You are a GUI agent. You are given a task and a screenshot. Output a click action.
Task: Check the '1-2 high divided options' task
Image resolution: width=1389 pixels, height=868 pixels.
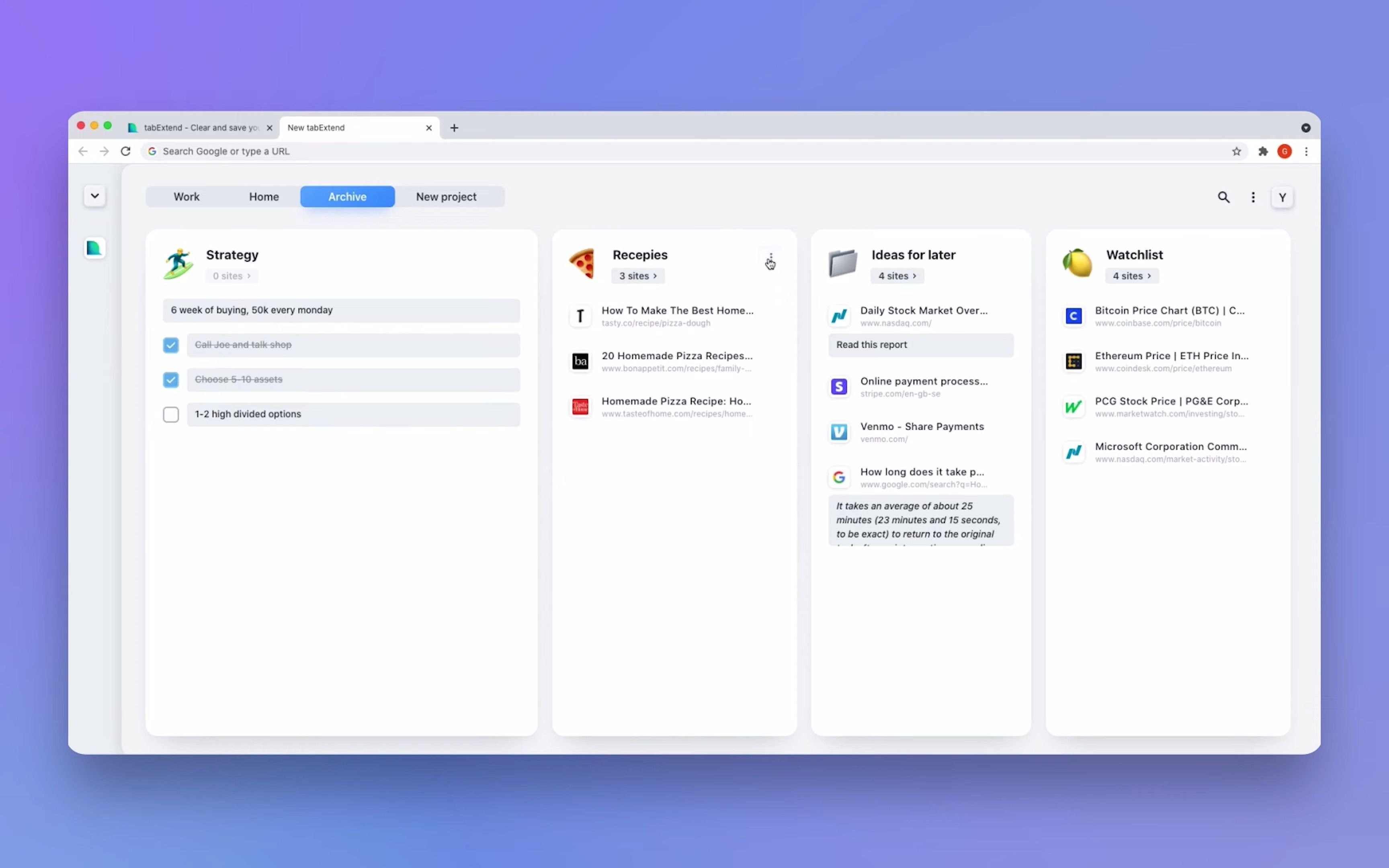pos(170,414)
